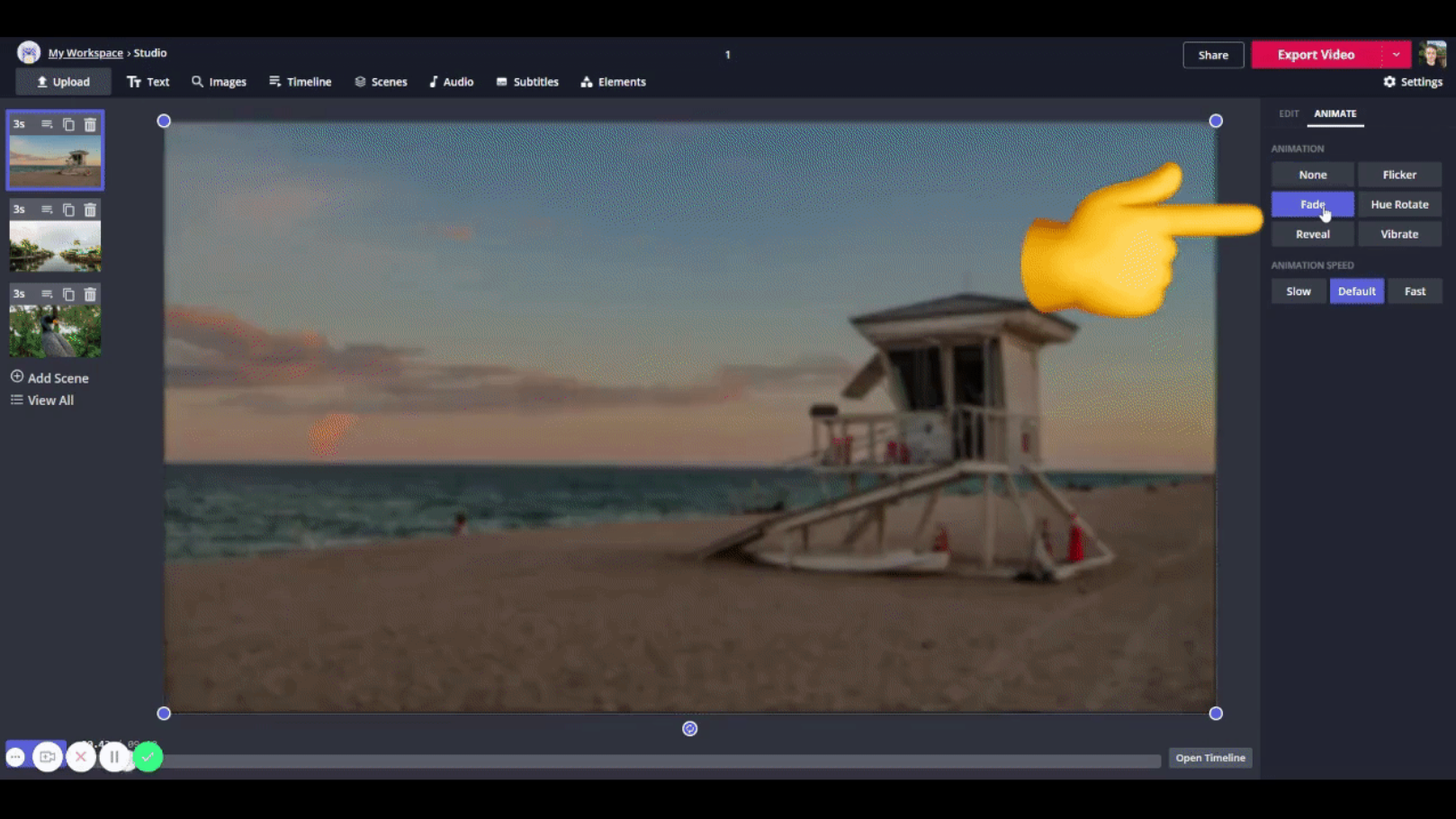
Task: Finish recording with the green checkmark
Action: tap(148, 757)
